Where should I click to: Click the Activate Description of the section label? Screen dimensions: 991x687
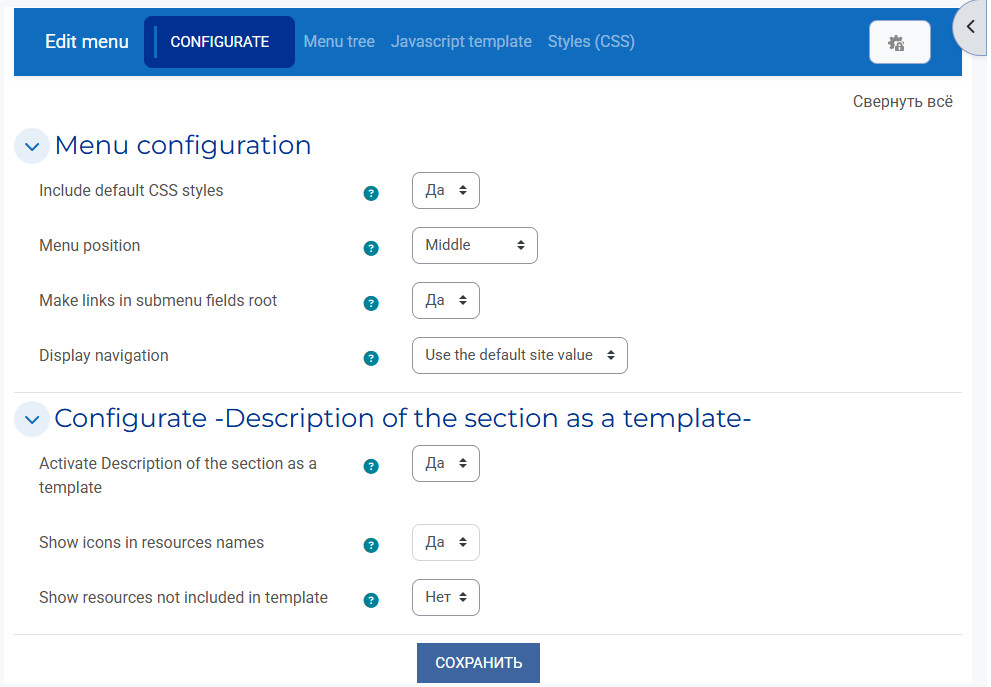[x=178, y=475]
